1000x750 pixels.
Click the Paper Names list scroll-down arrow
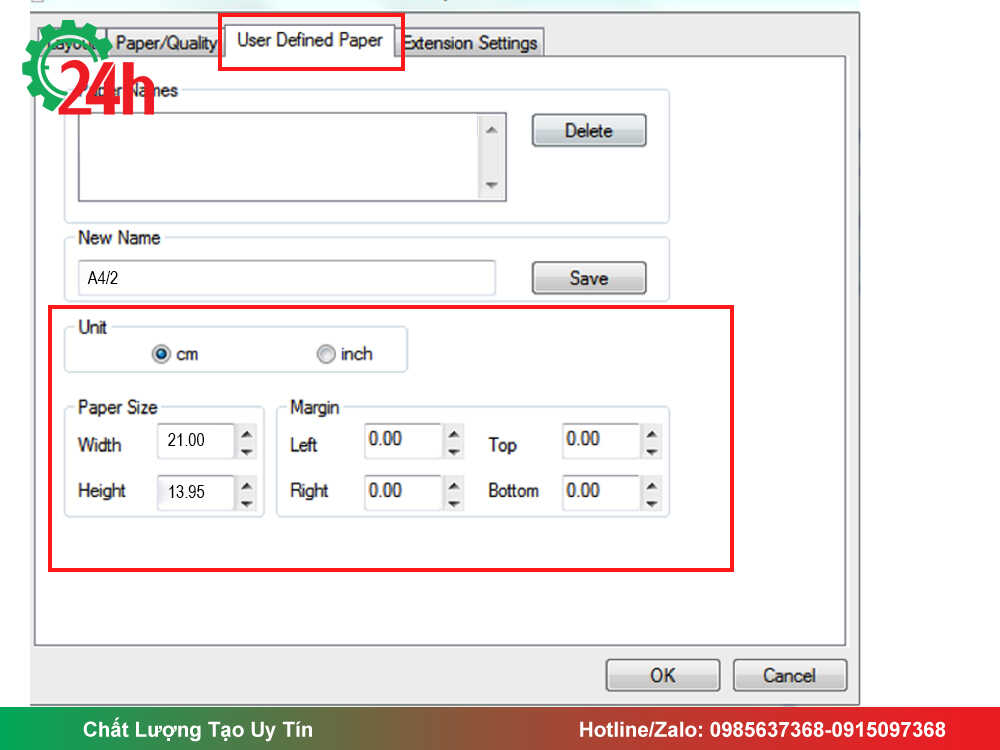tap(491, 185)
